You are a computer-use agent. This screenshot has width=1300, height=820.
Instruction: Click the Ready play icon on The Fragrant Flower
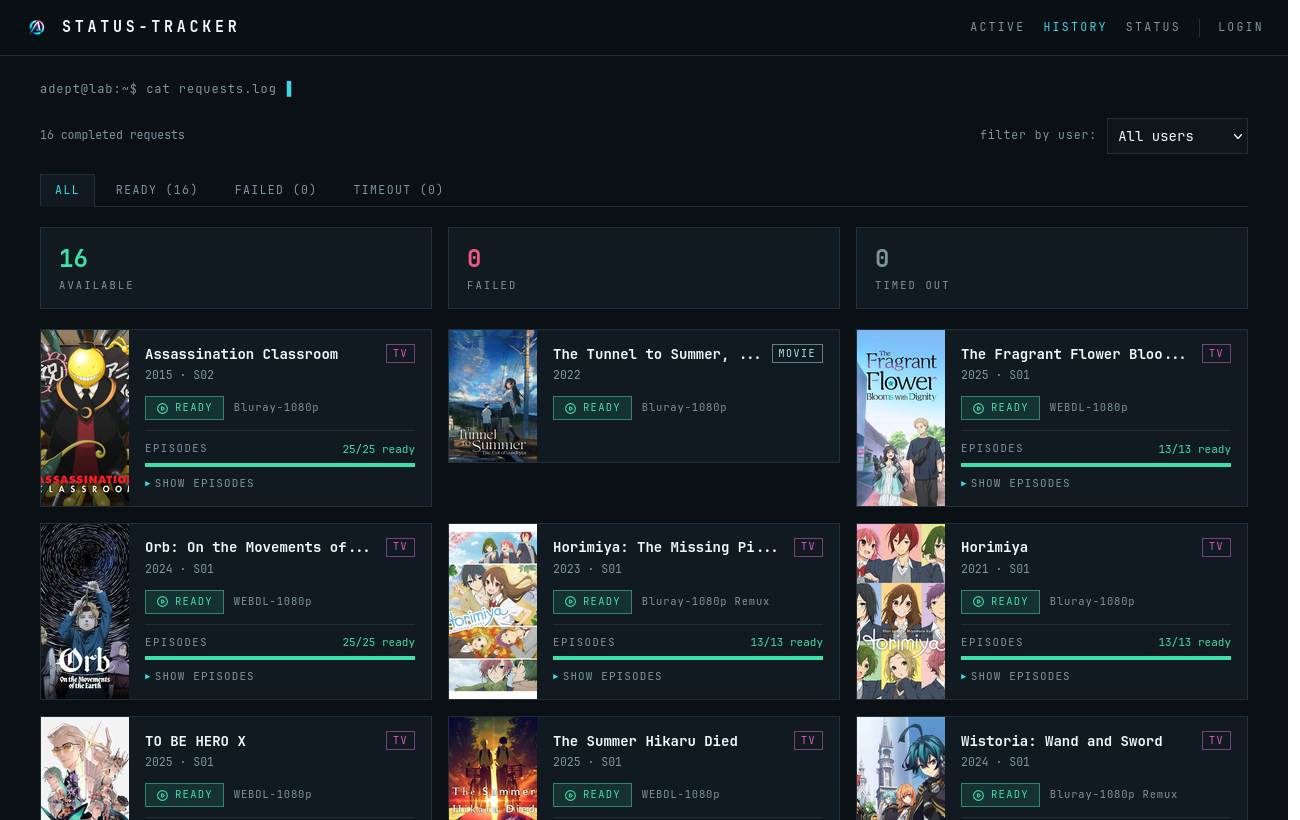pyautogui.click(x=978, y=408)
